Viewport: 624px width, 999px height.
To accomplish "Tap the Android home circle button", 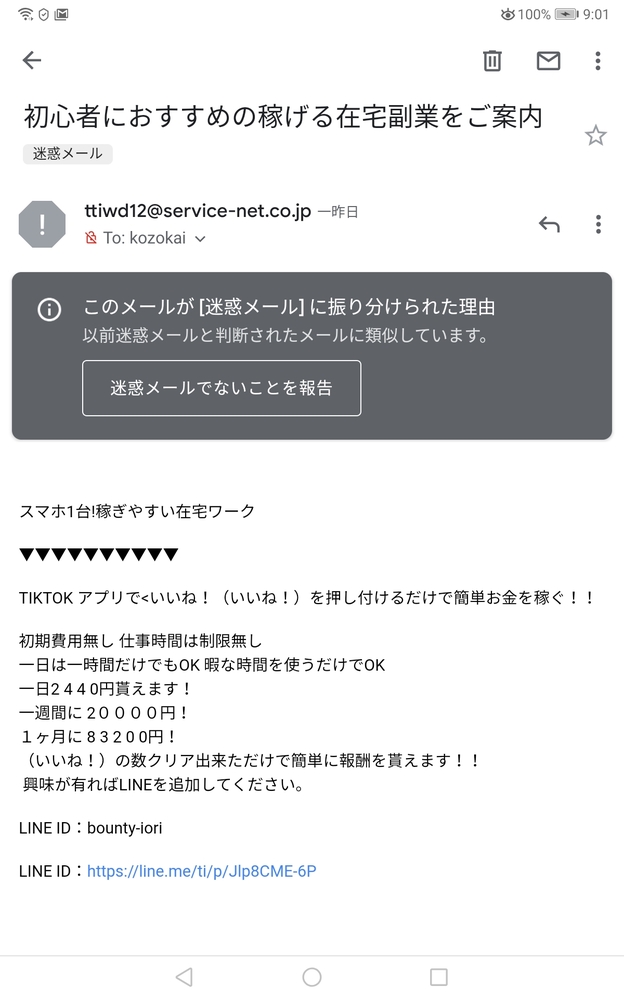I will [312, 977].
